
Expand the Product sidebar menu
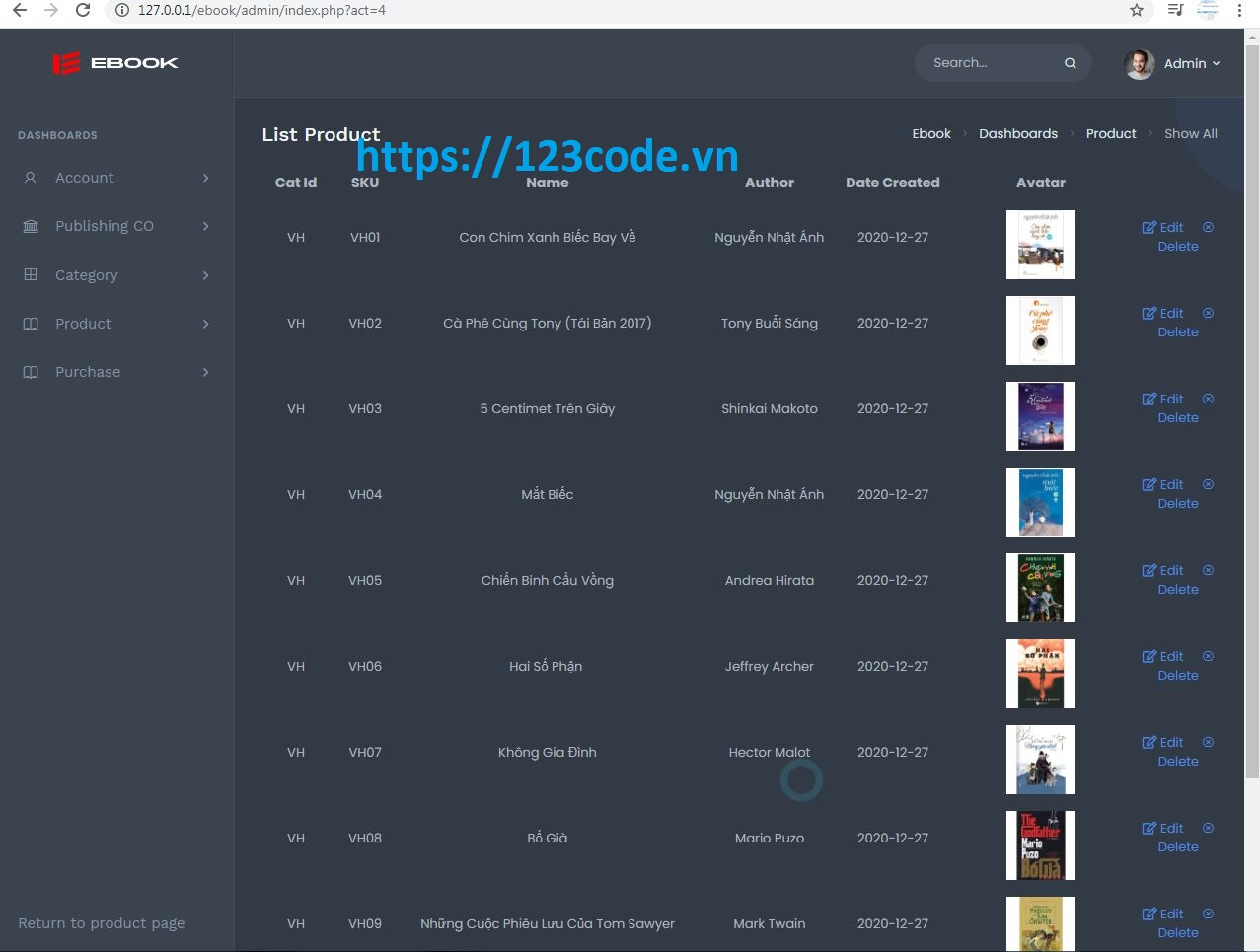tap(206, 324)
